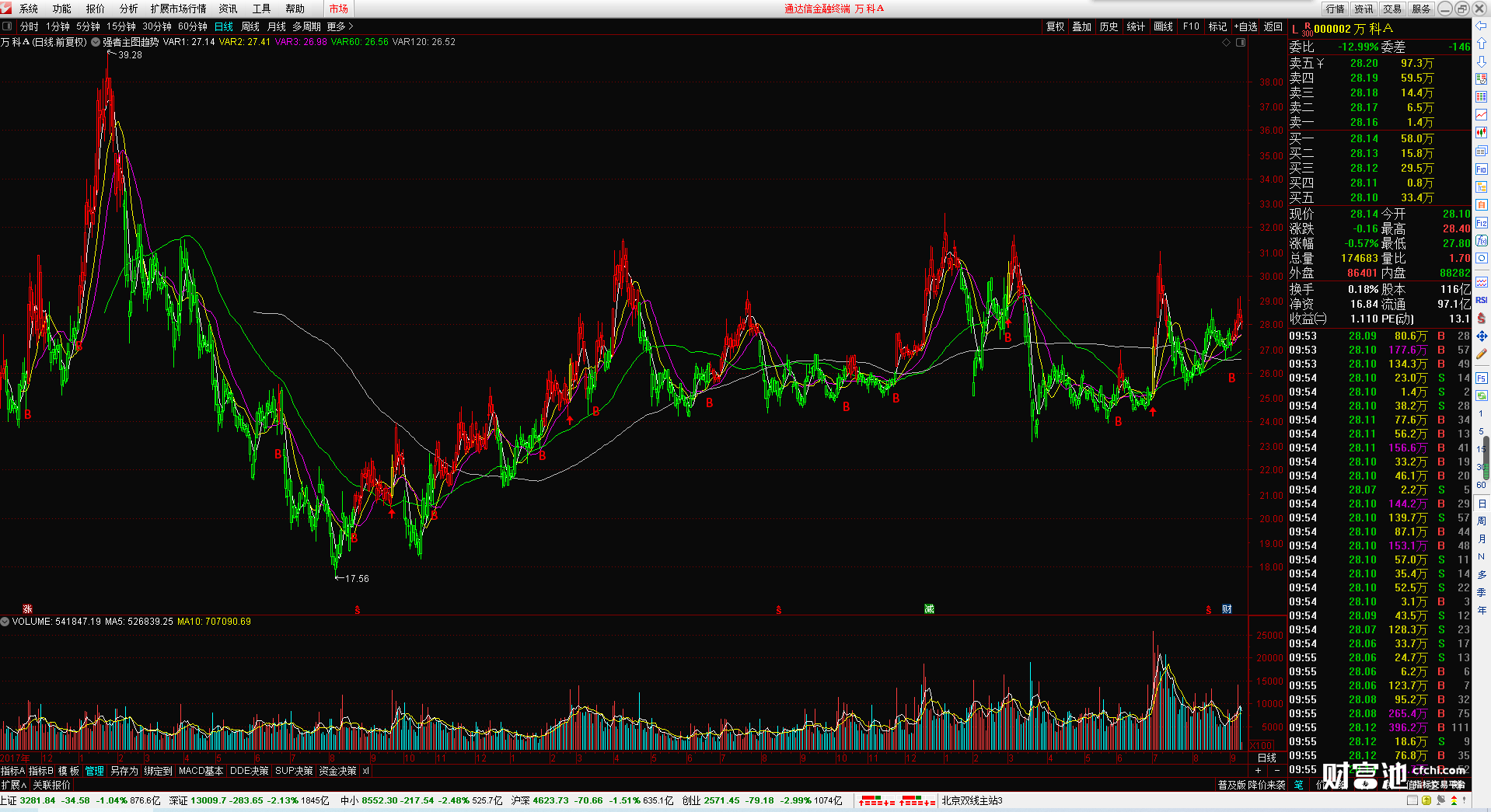This screenshot has height=812, width=1491.
Task: Open the 多周期 multi-period selector
Action: (x=306, y=26)
